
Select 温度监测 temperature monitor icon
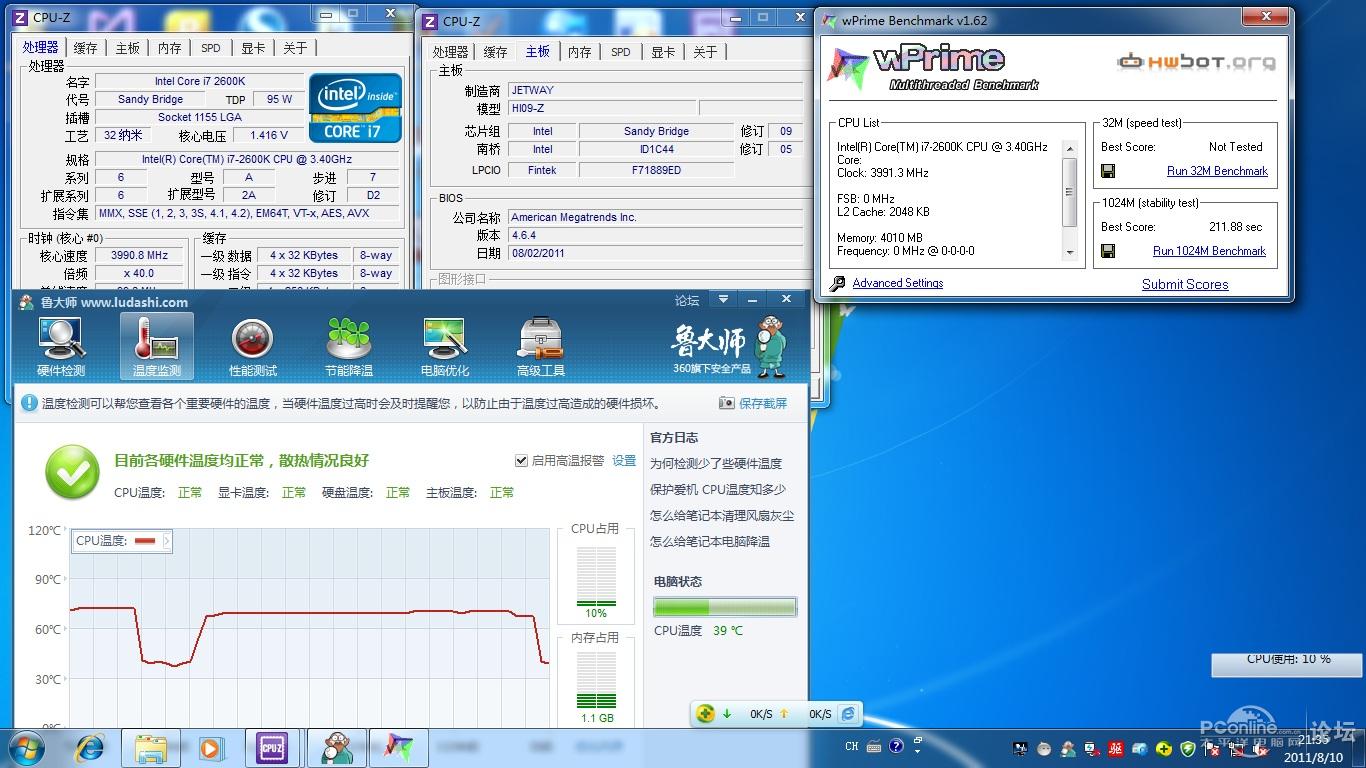157,346
